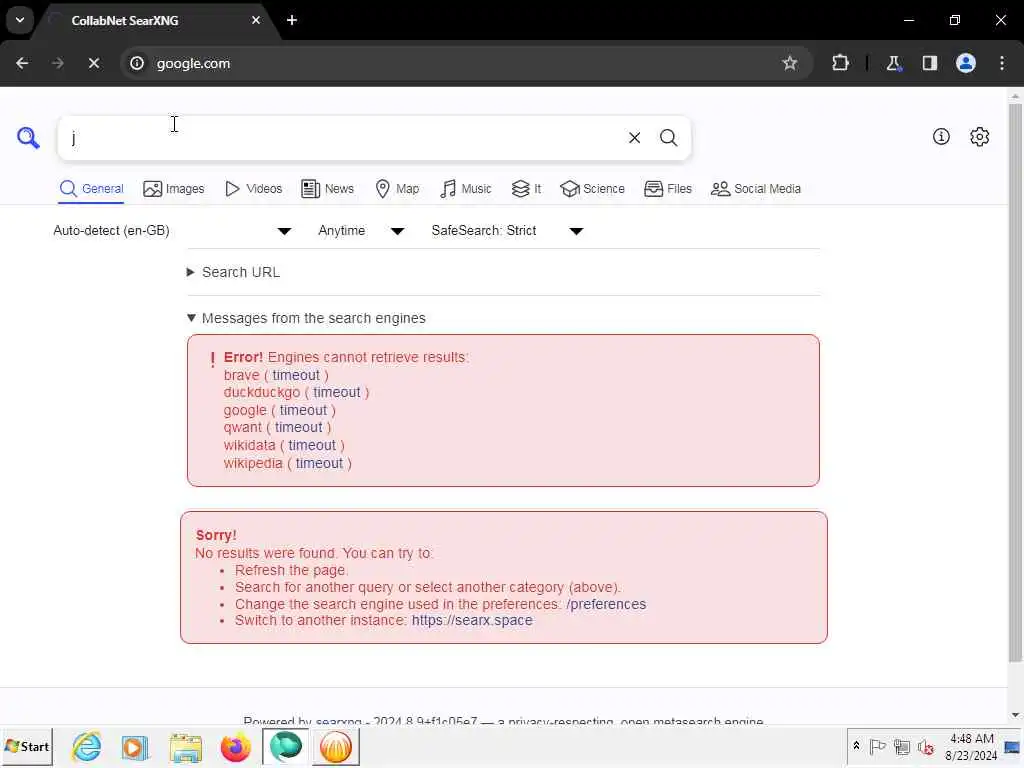Open a new browser tab
Screen dimensions: 1024x768
click(292, 20)
